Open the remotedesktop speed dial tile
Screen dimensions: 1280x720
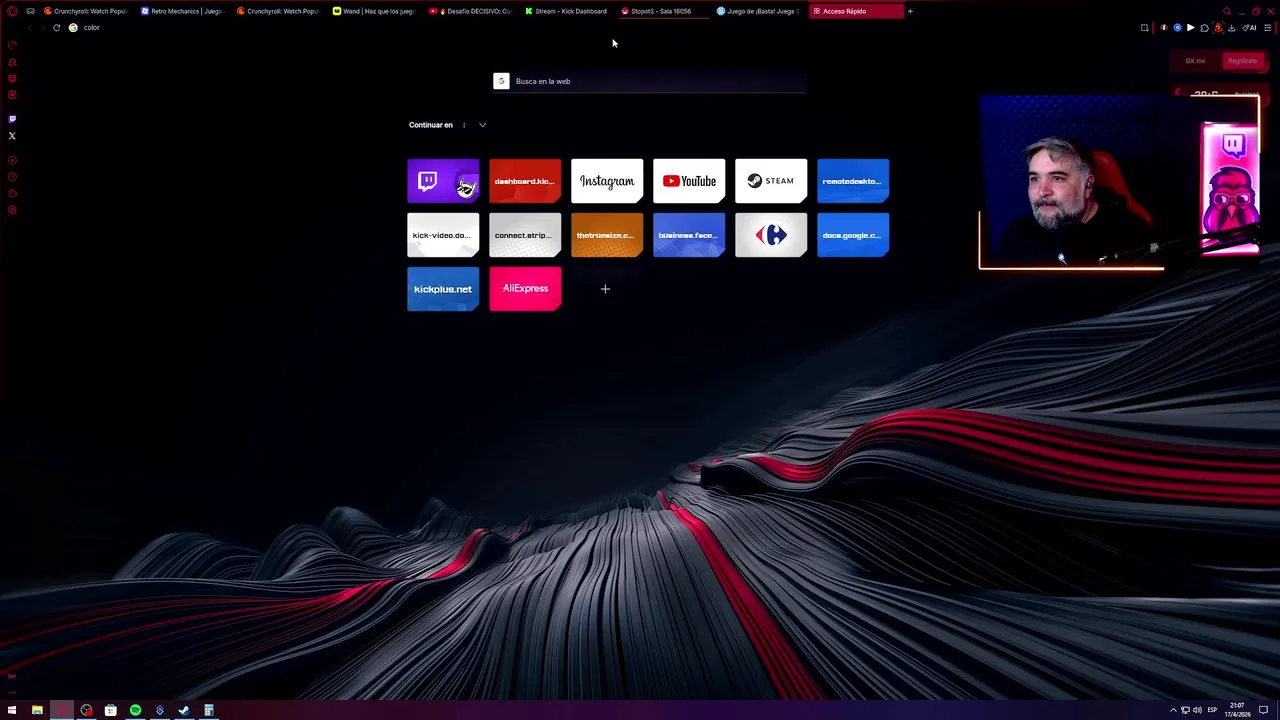click(853, 181)
